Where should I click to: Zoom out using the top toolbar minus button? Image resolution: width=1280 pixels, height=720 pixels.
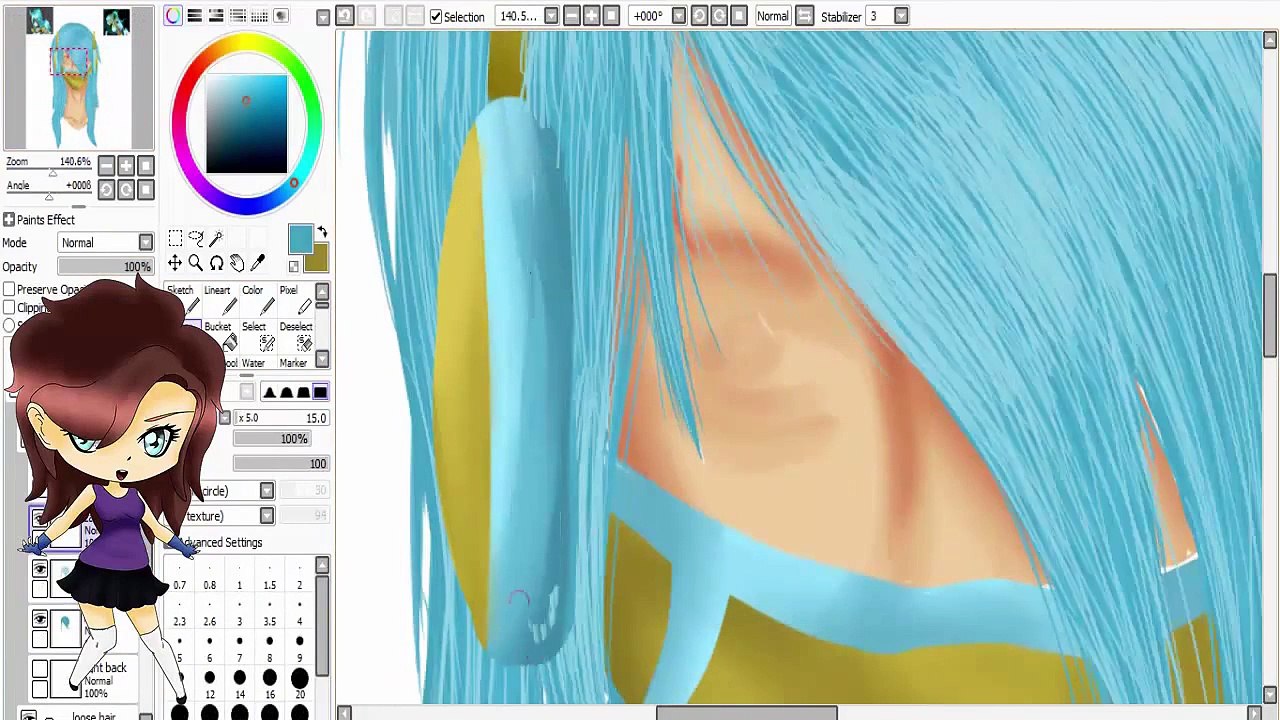point(571,16)
